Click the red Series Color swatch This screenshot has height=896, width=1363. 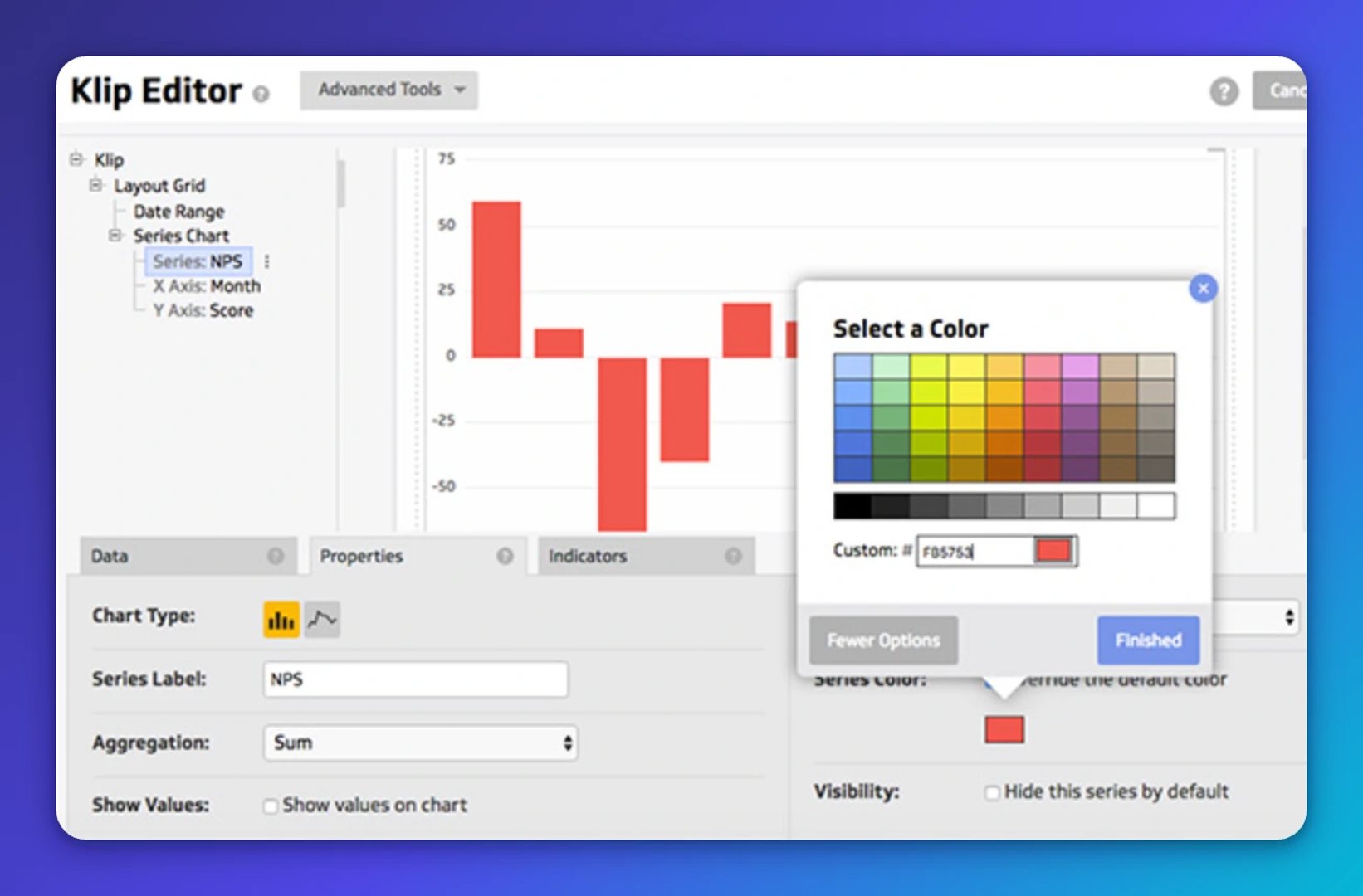click(1004, 729)
